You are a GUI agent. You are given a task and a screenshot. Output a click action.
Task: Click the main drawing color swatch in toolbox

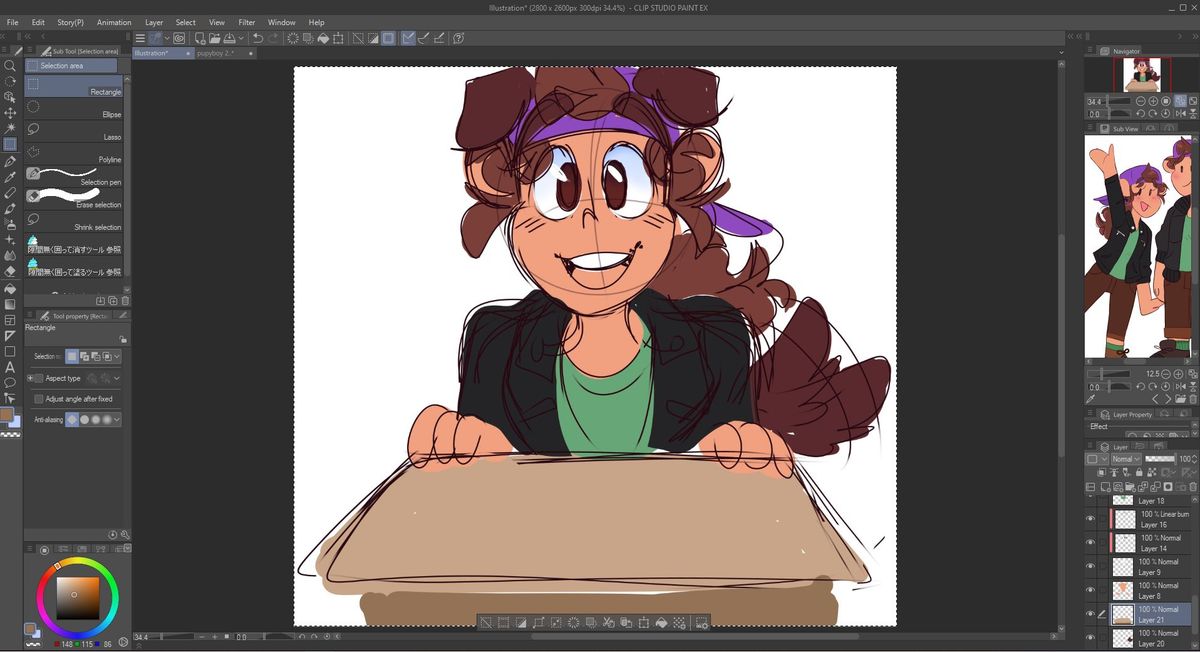coord(7,414)
